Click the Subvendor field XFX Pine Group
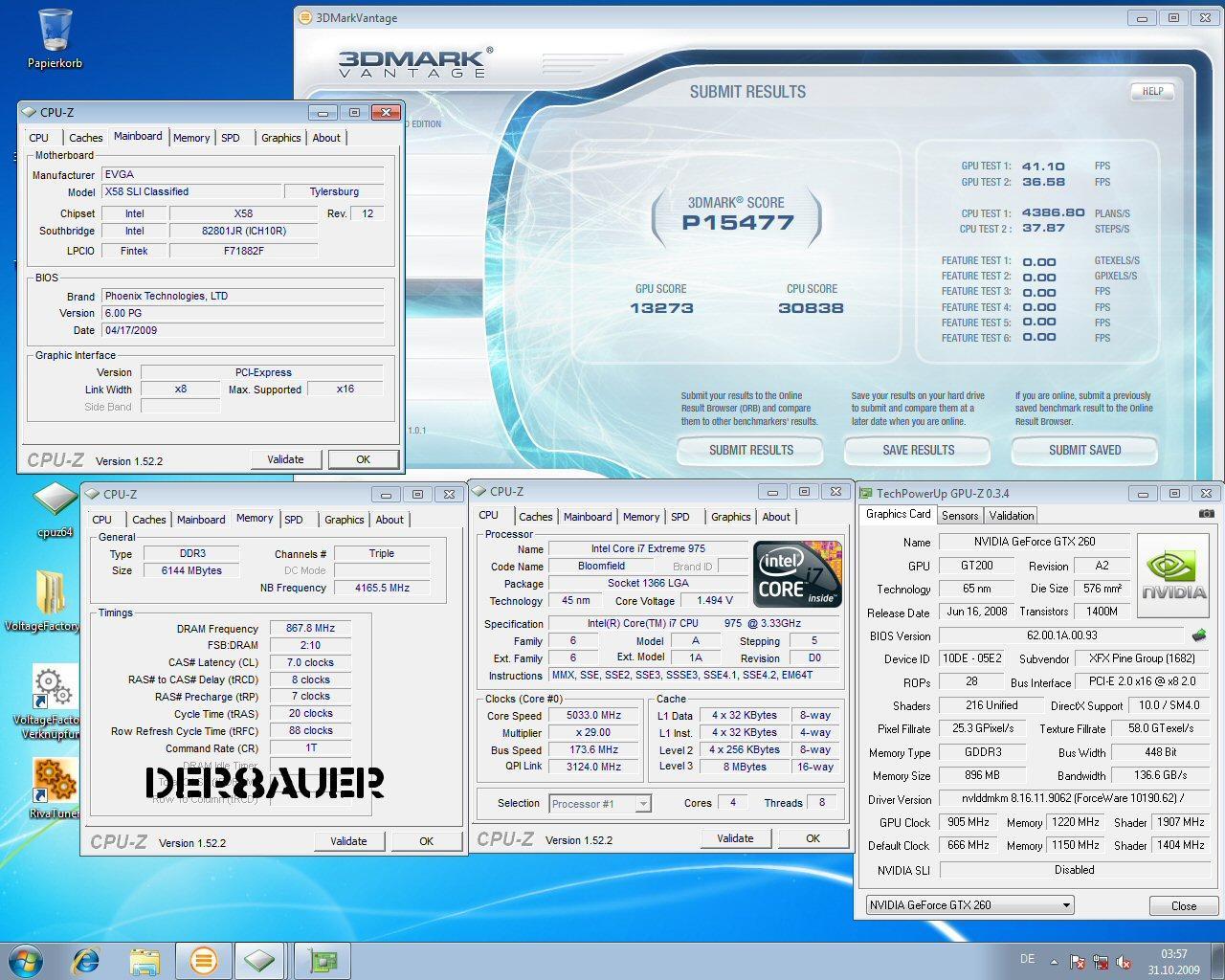Image resolution: width=1225 pixels, height=980 pixels. coord(1142,658)
